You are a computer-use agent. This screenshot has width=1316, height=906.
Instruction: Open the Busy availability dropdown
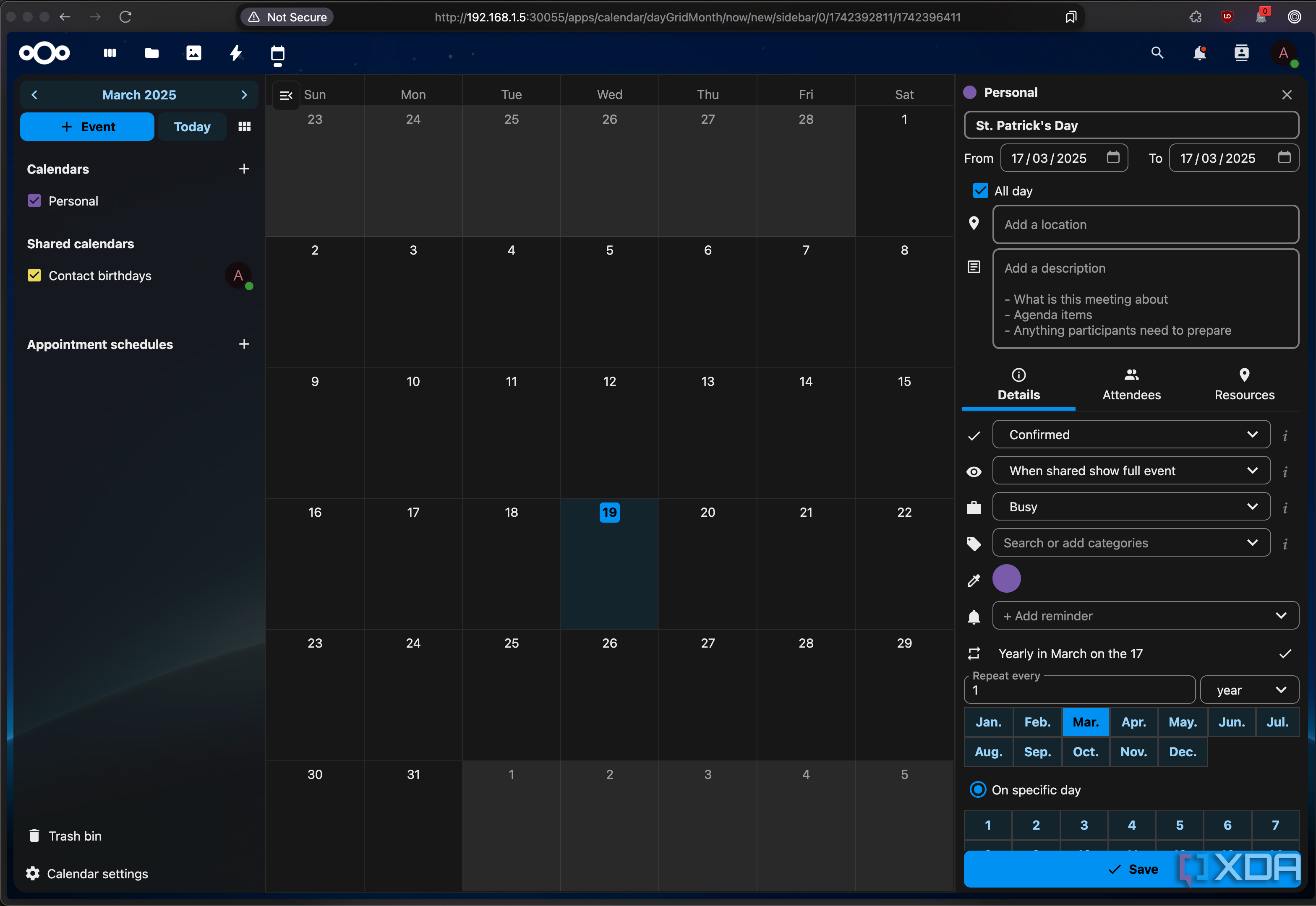click(1131, 506)
